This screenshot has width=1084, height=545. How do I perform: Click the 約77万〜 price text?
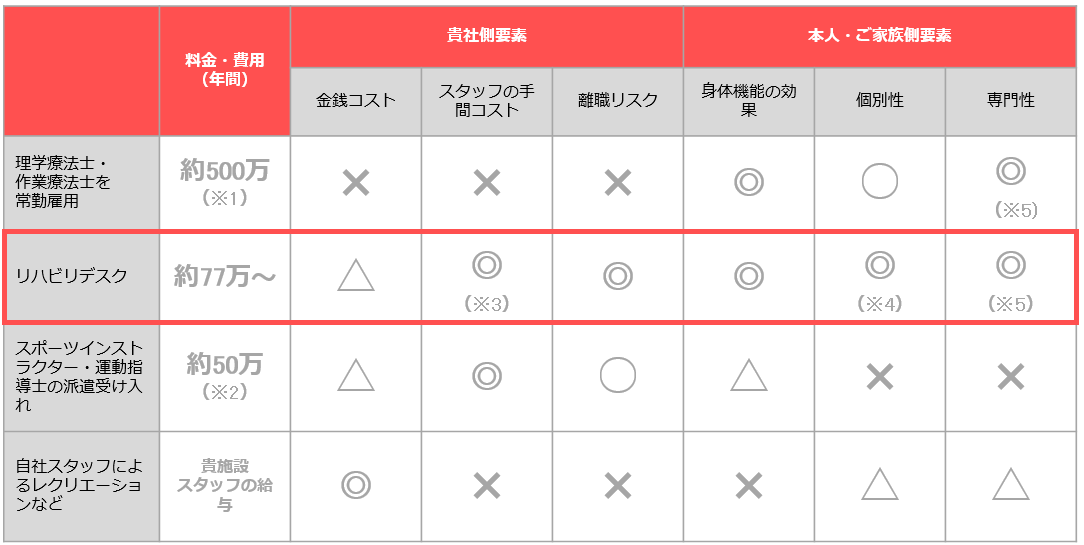point(225,277)
